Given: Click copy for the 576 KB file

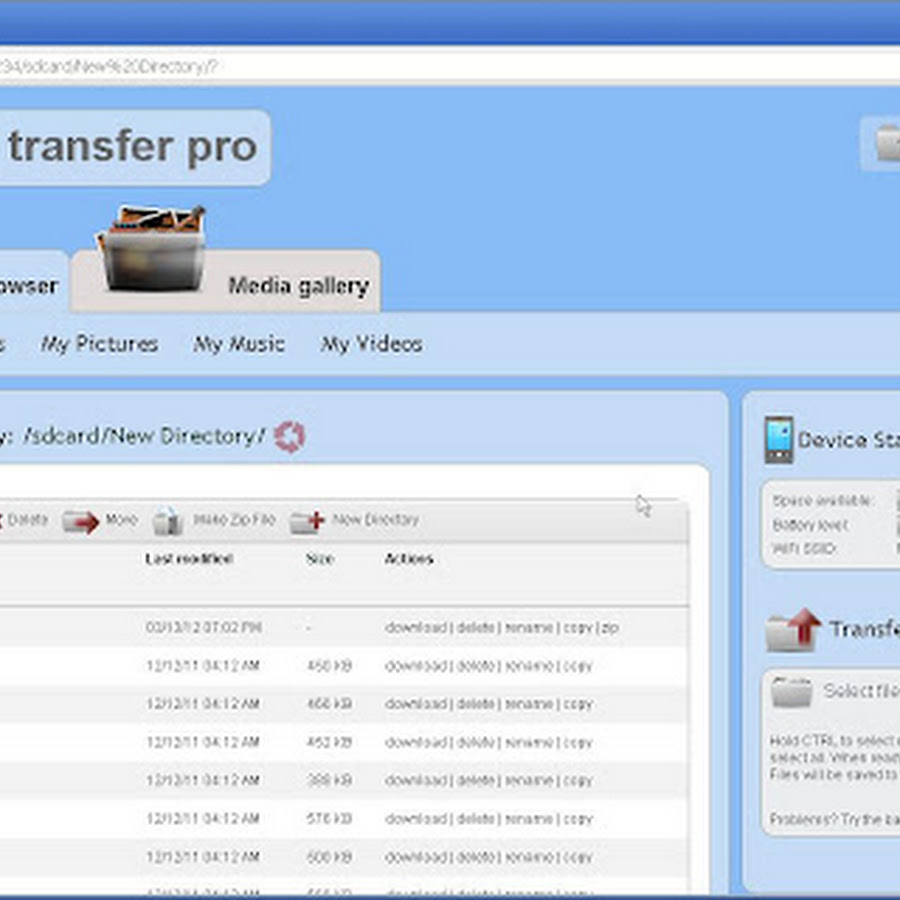Looking at the screenshot, I should [577, 819].
